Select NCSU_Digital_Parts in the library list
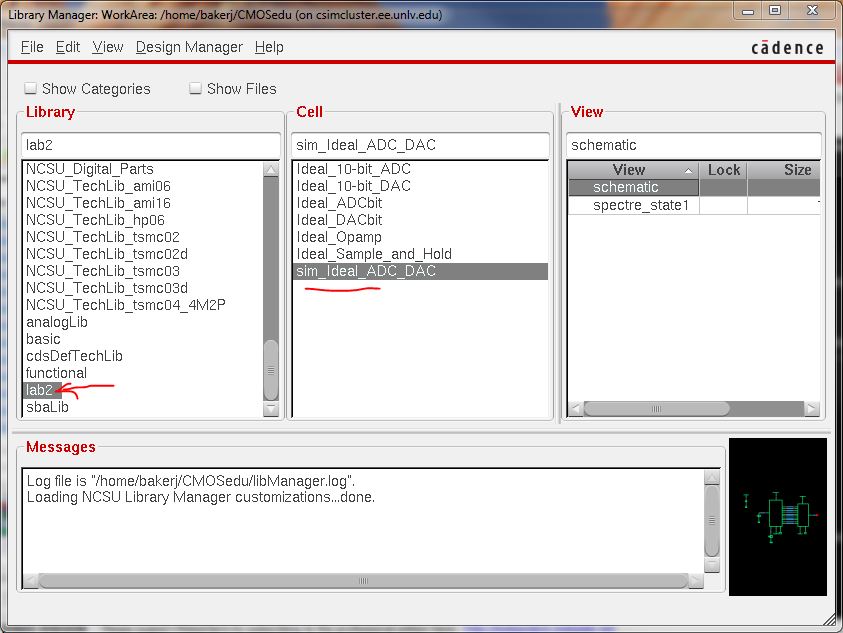 (90, 169)
